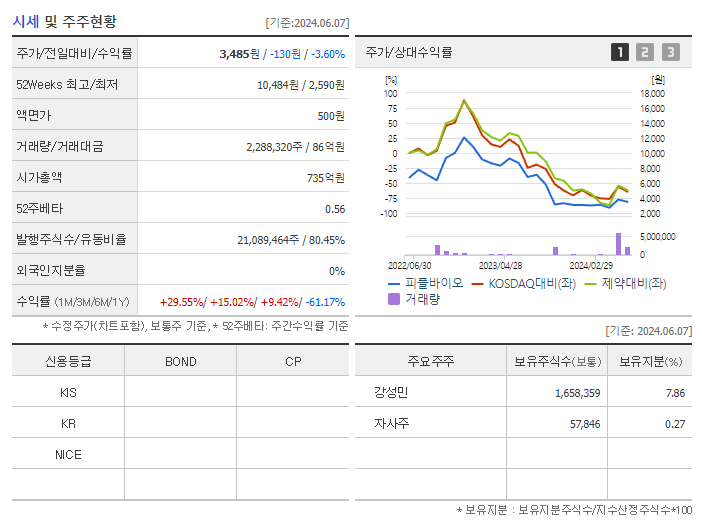Click the 외국인지분율 0% value

point(337,271)
